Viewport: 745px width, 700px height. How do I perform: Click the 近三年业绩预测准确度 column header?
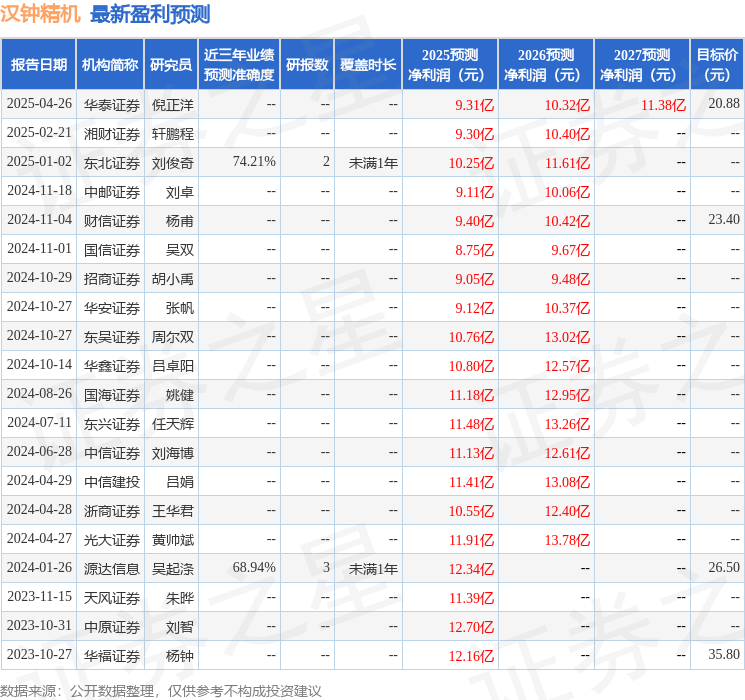point(239,65)
